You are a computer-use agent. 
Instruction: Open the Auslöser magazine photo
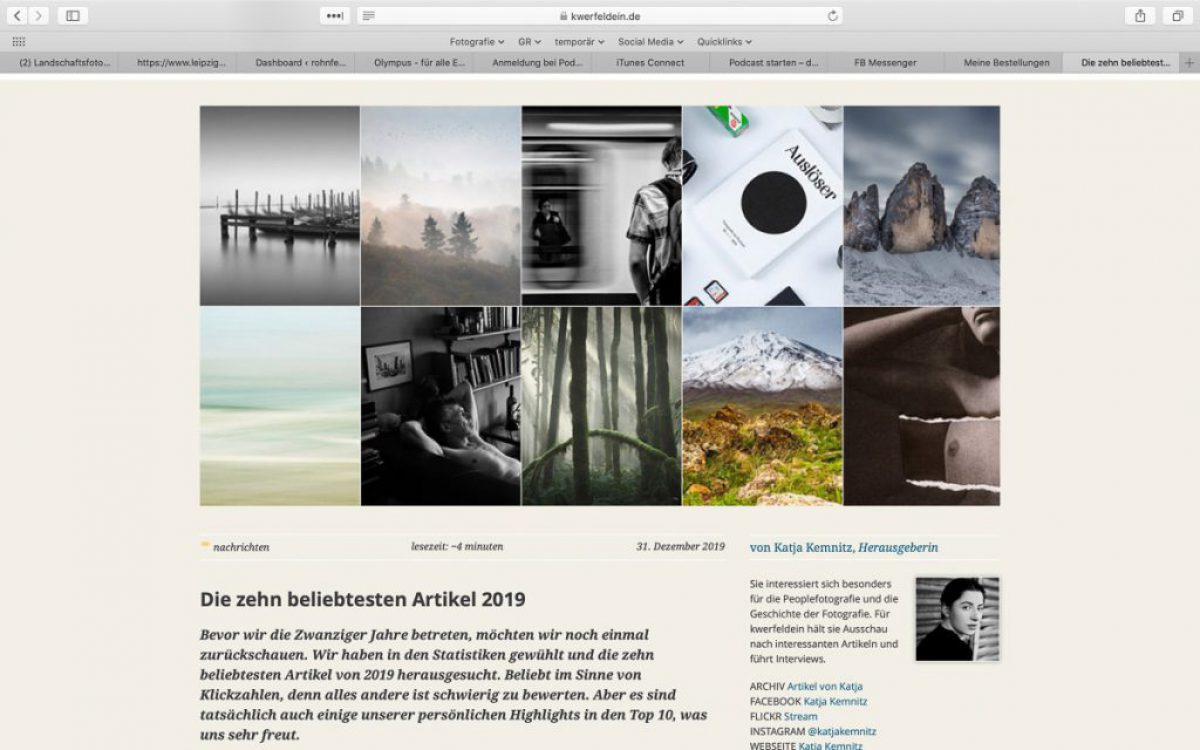pyautogui.click(x=763, y=206)
